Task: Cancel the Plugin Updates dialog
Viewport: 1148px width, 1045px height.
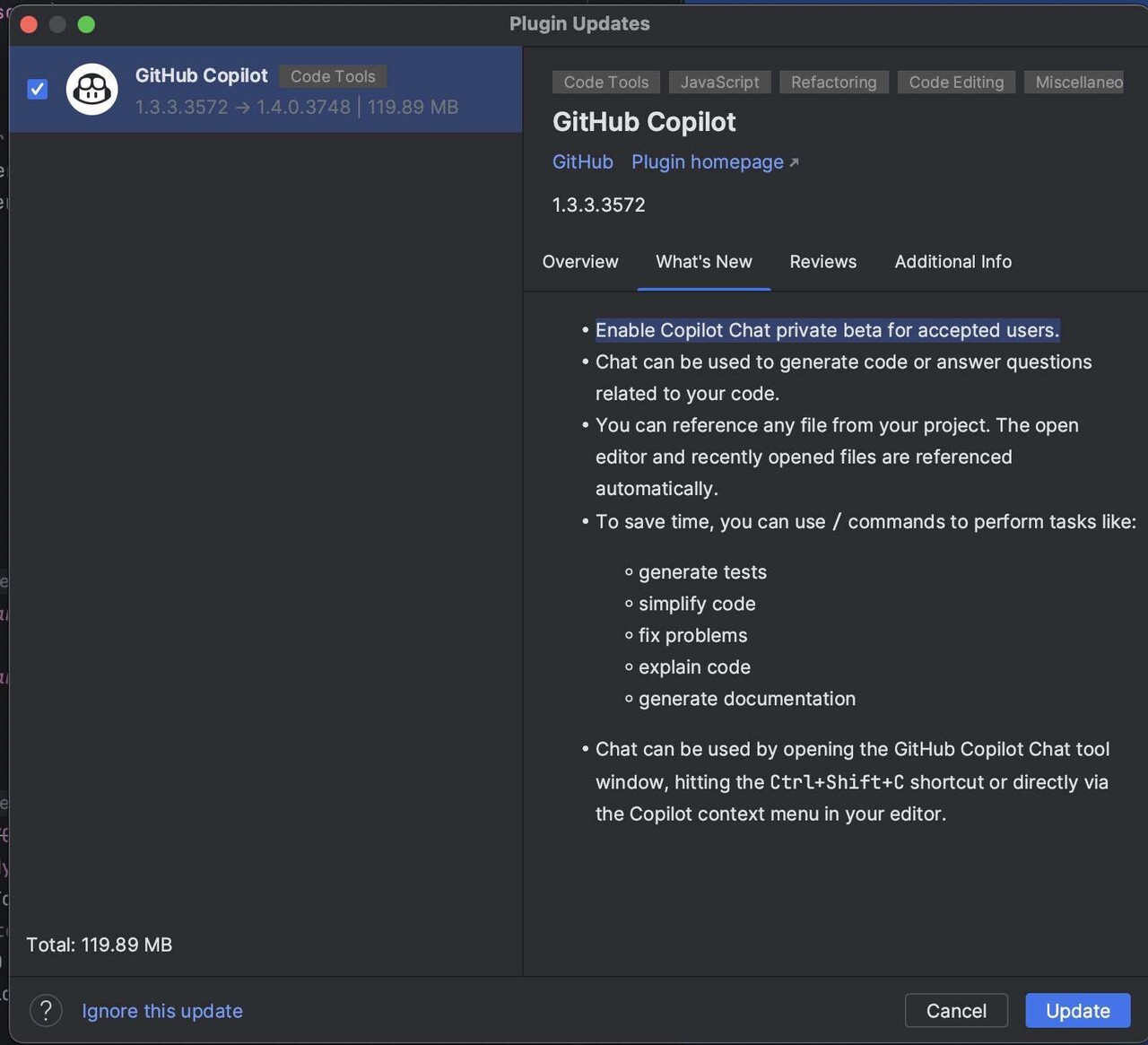Action: [956, 1011]
